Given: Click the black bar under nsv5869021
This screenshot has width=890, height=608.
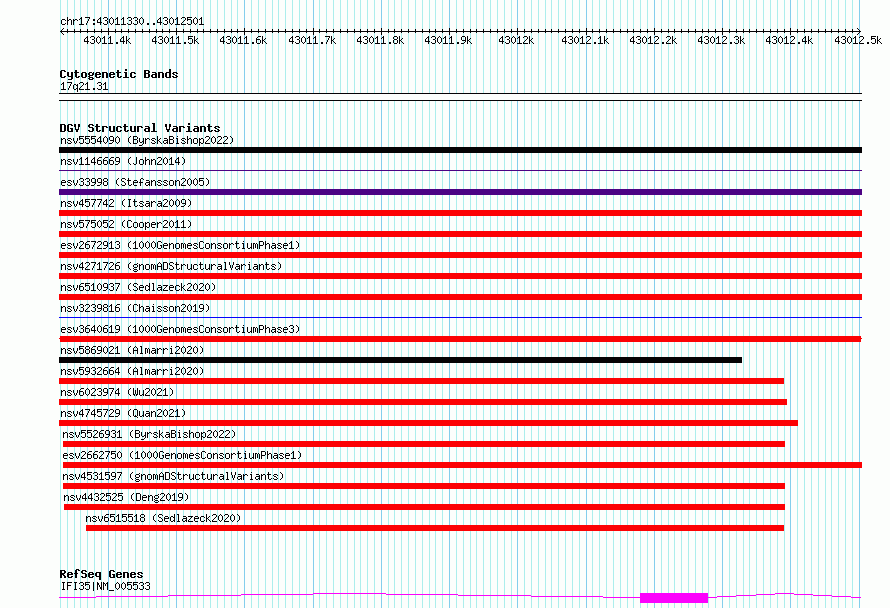Looking at the screenshot, I should [400, 360].
